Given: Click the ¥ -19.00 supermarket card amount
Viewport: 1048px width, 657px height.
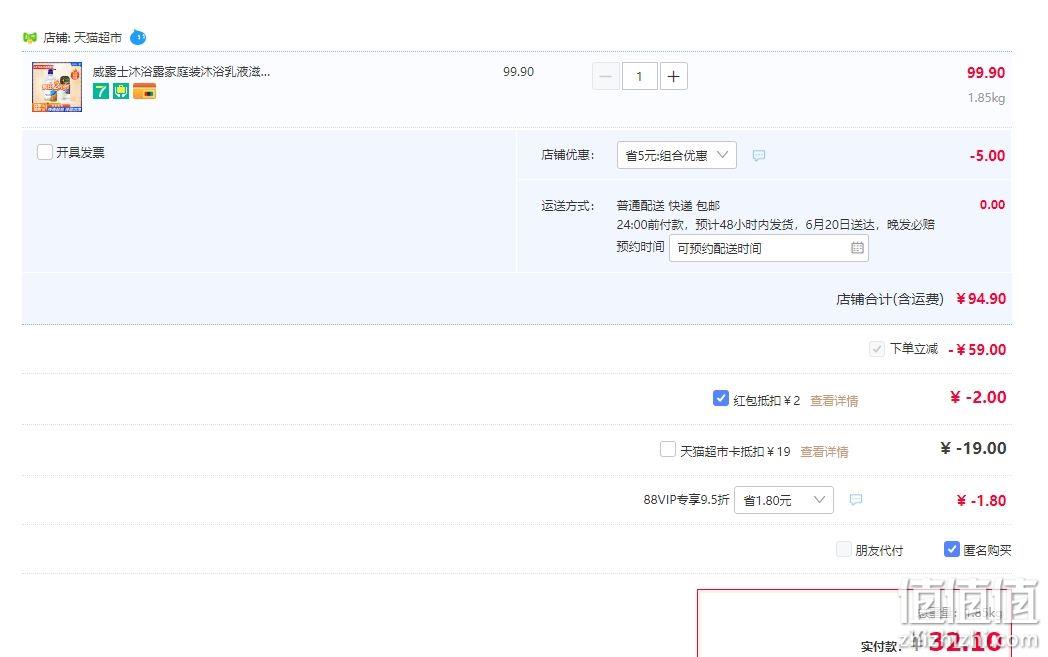Looking at the screenshot, I should click(973, 448).
